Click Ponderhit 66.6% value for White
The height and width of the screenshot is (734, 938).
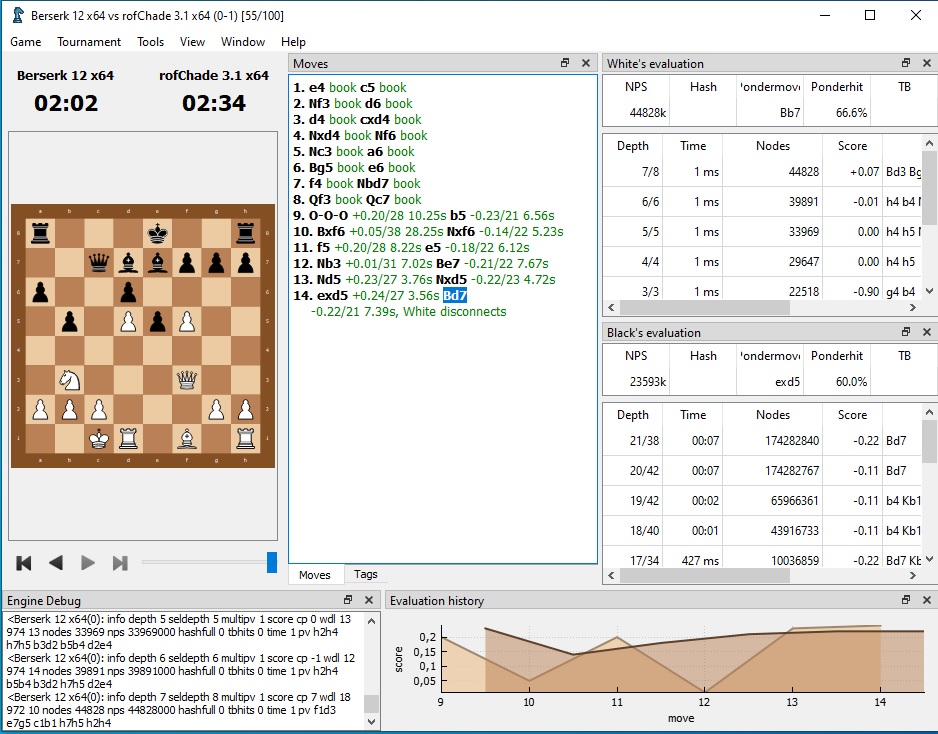[851, 112]
